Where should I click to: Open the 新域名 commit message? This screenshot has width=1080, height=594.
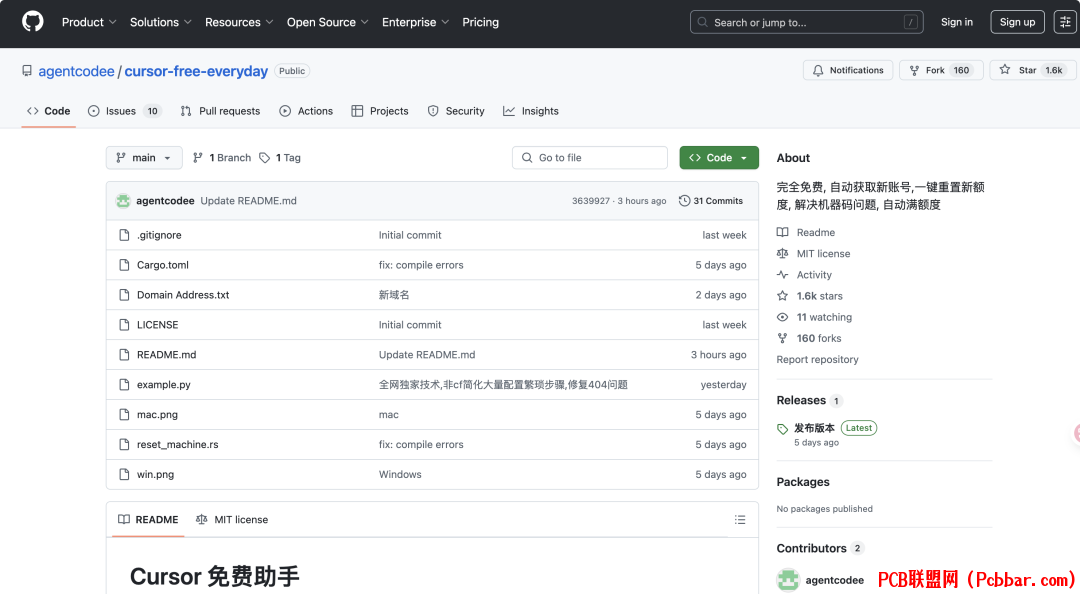pos(394,295)
